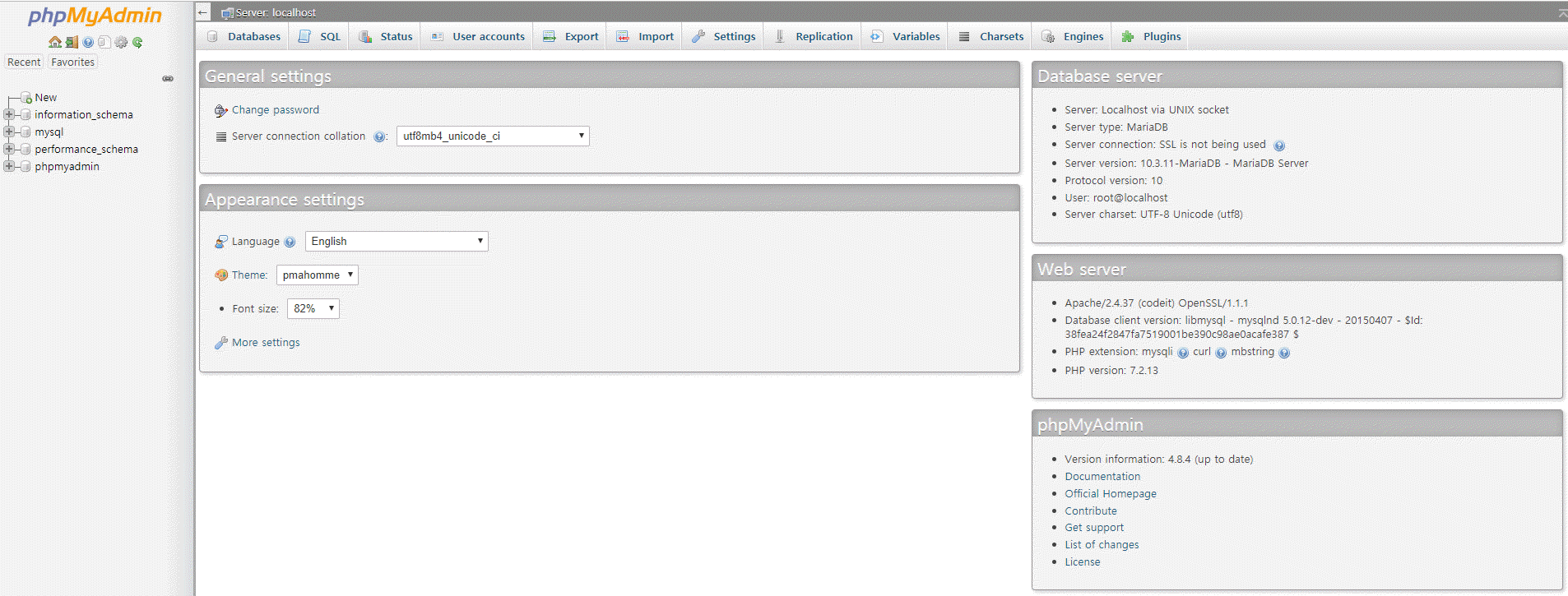This screenshot has height=596, width=1568.
Task: Click the Change password link
Action: 276,110
